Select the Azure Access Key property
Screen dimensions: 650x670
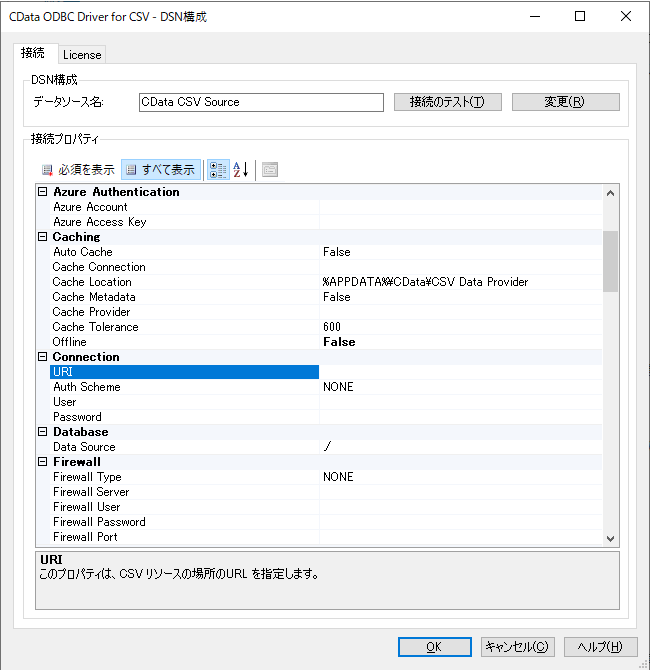point(184,222)
